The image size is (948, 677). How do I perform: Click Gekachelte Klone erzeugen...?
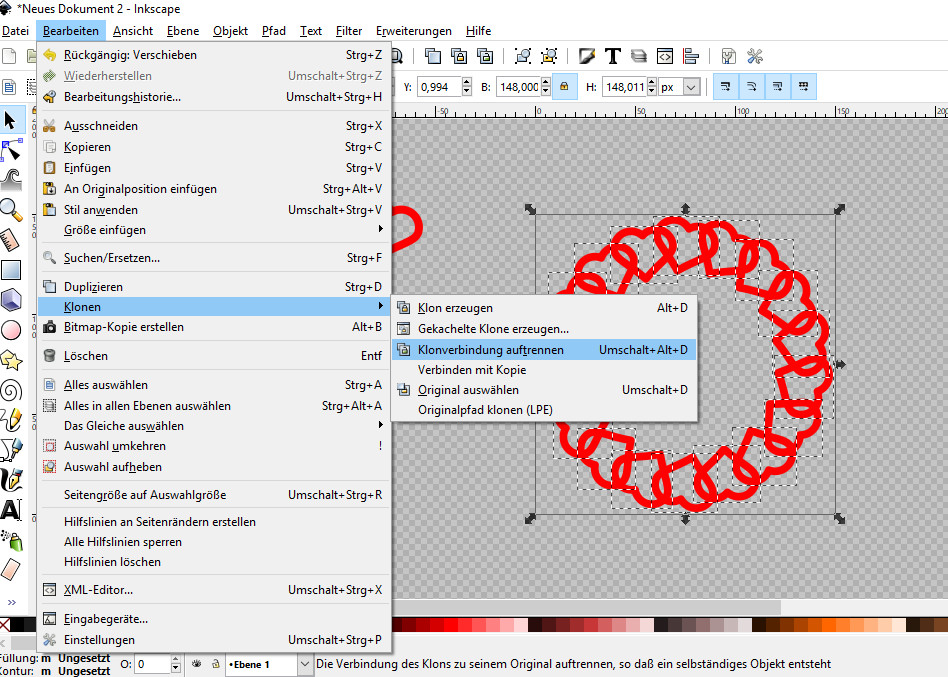tap(493, 329)
